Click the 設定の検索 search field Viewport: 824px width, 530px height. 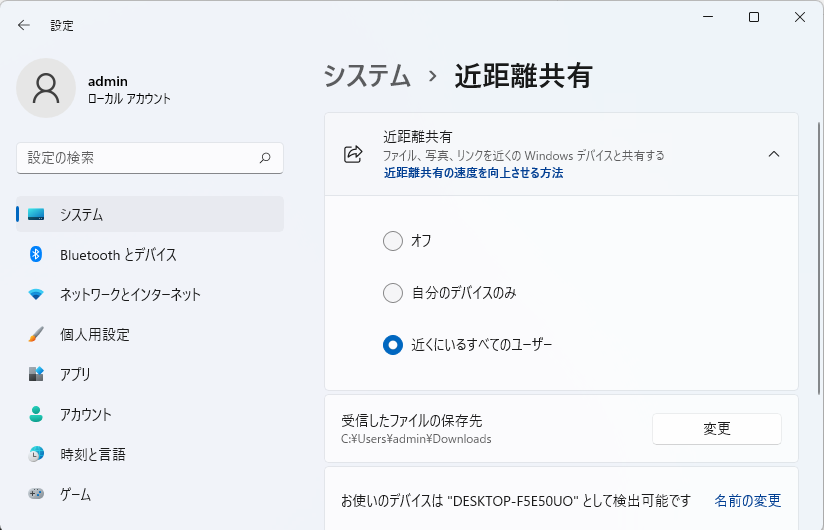click(150, 158)
